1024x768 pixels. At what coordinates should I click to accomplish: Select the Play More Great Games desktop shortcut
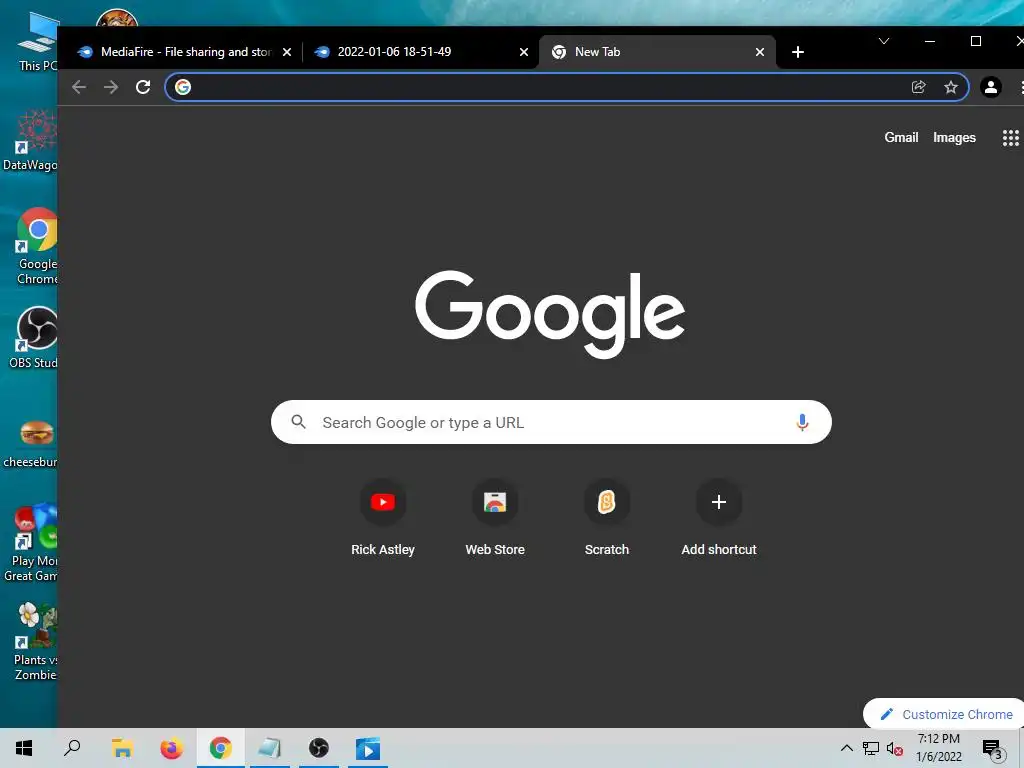pyautogui.click(x=31, y=543)
